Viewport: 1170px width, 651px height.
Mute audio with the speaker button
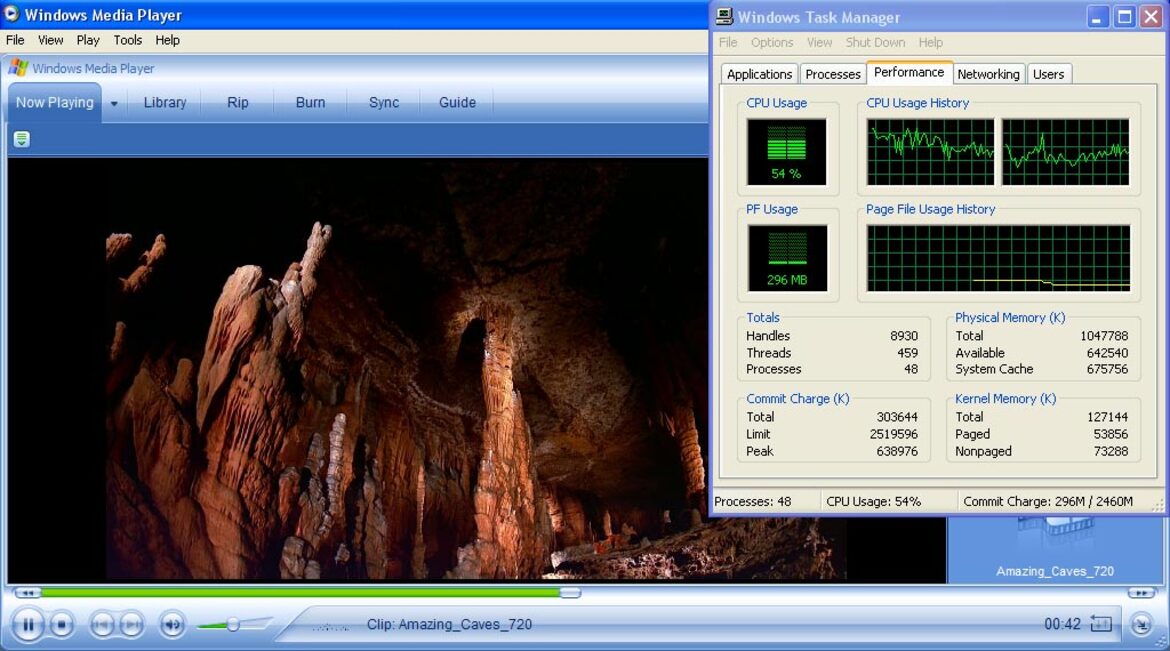coord(172,624)
